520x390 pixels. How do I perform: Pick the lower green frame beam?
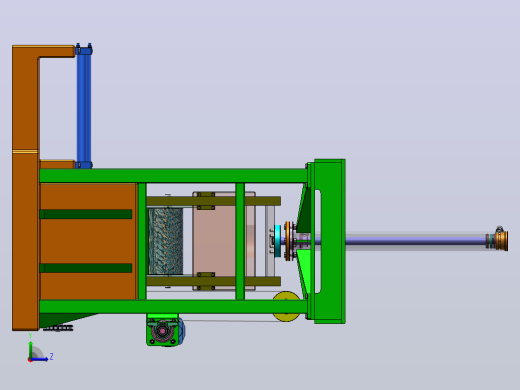[x=173, y=306]
